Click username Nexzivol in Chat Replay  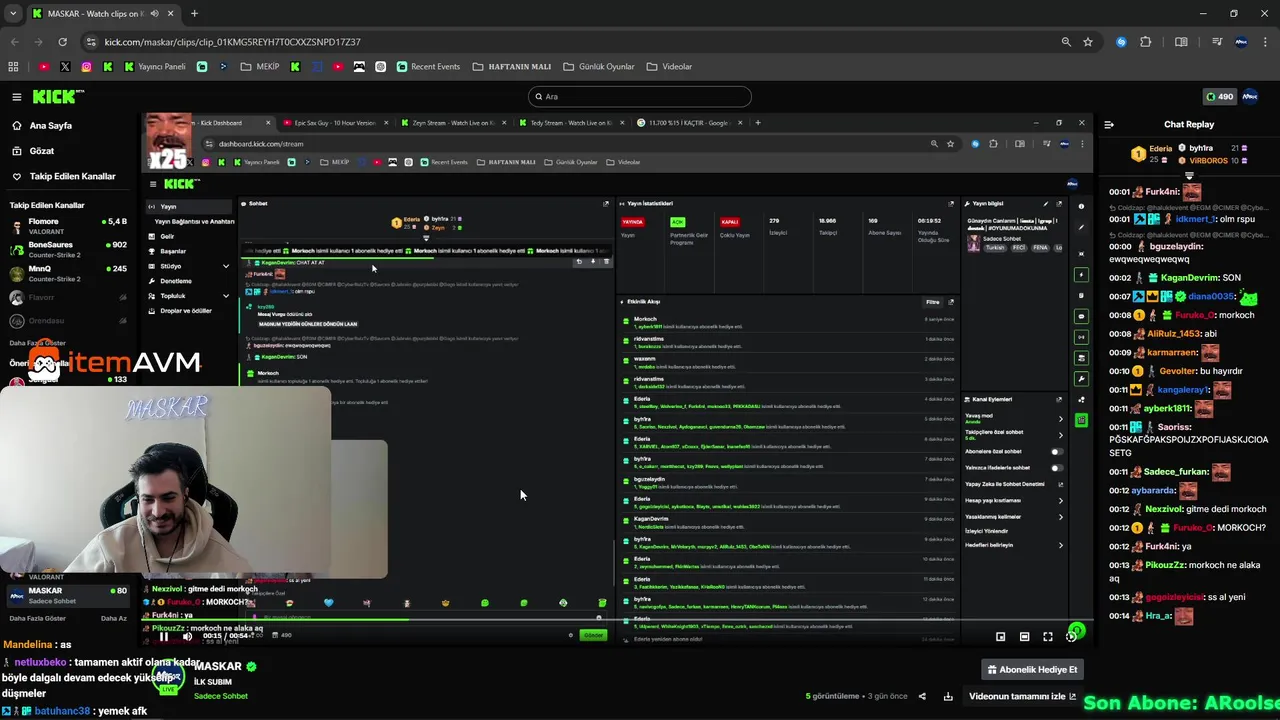pos(1165,509)
